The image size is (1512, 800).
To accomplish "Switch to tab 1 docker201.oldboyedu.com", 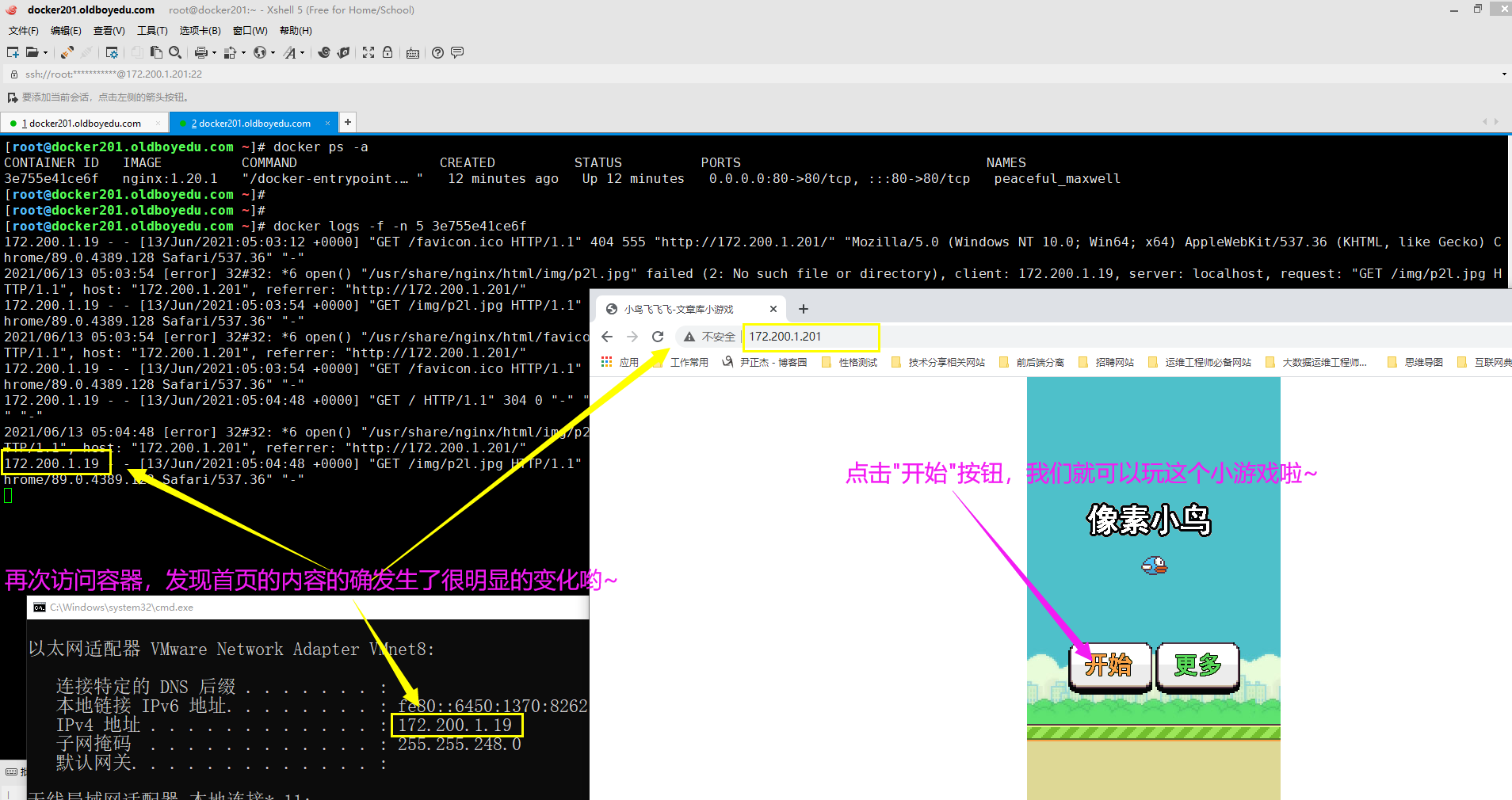I will pyautogui.click(x=84, y=123).
